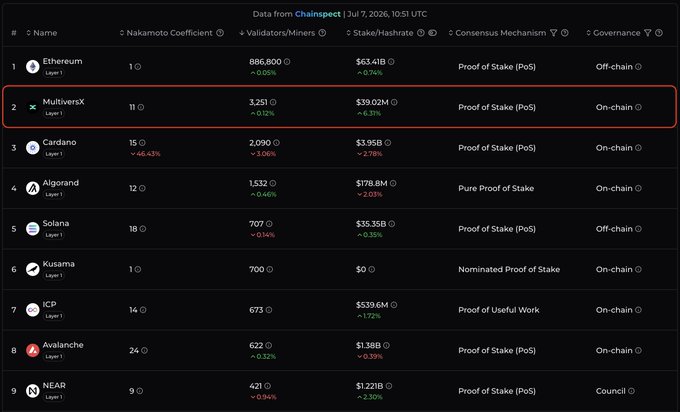Viewport: 680px width, 412px height.
Task: Click info icon beside NEAR Council governance
Action: [631, 391]
